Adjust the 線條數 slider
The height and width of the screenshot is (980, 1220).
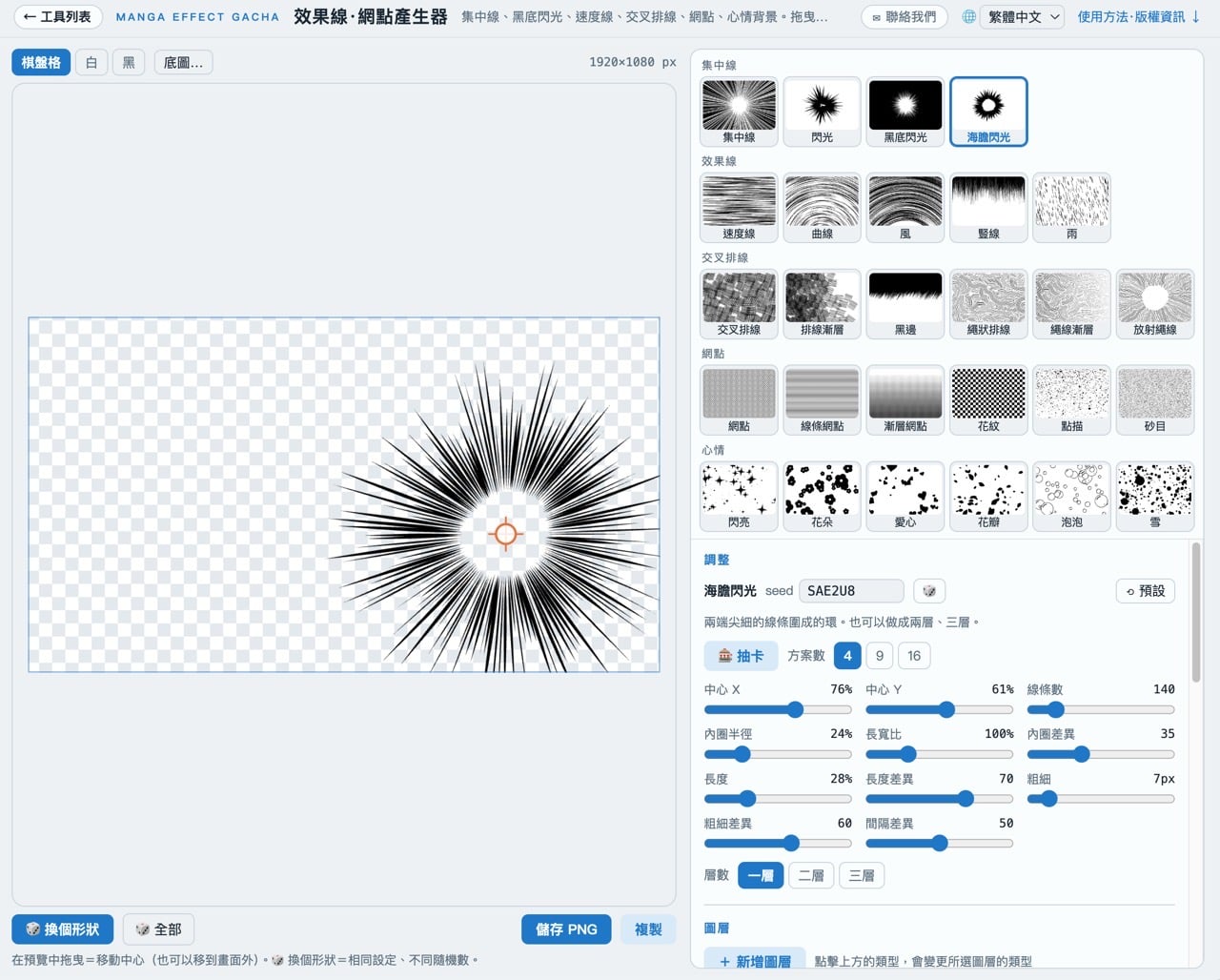point(1101,710)
